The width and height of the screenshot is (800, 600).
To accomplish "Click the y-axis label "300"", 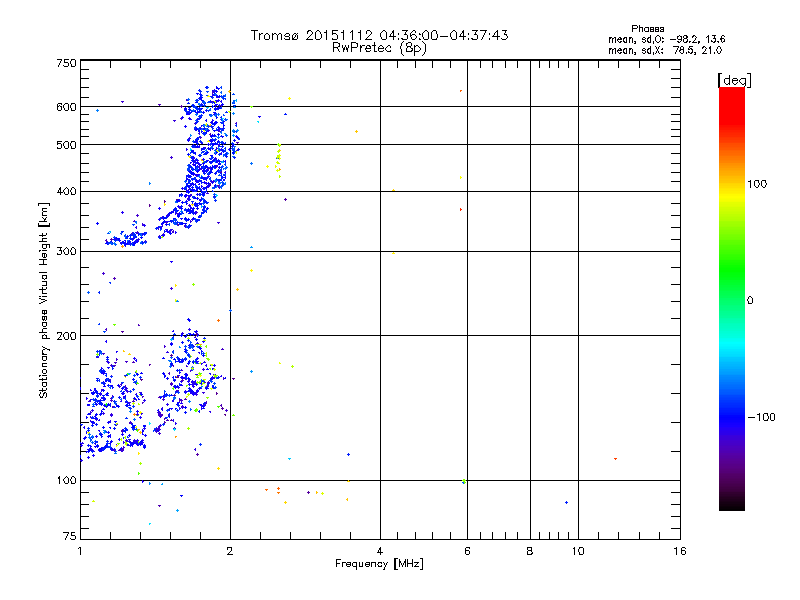I will [66, 251].
